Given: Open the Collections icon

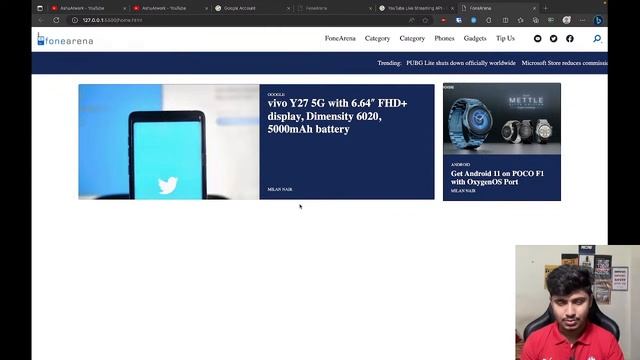Looking at the screenshot, I should pyautogui.click(x=536, y=20).
